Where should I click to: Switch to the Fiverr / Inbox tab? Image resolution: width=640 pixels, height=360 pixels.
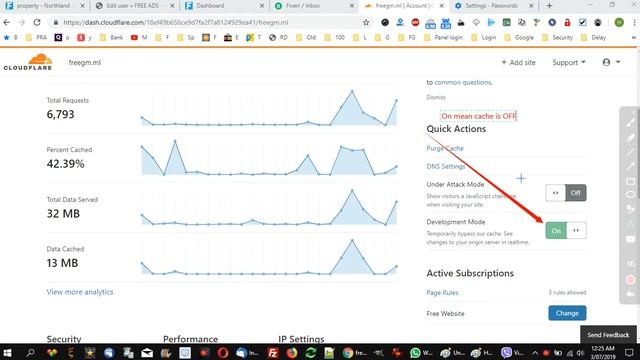[314, 6]
